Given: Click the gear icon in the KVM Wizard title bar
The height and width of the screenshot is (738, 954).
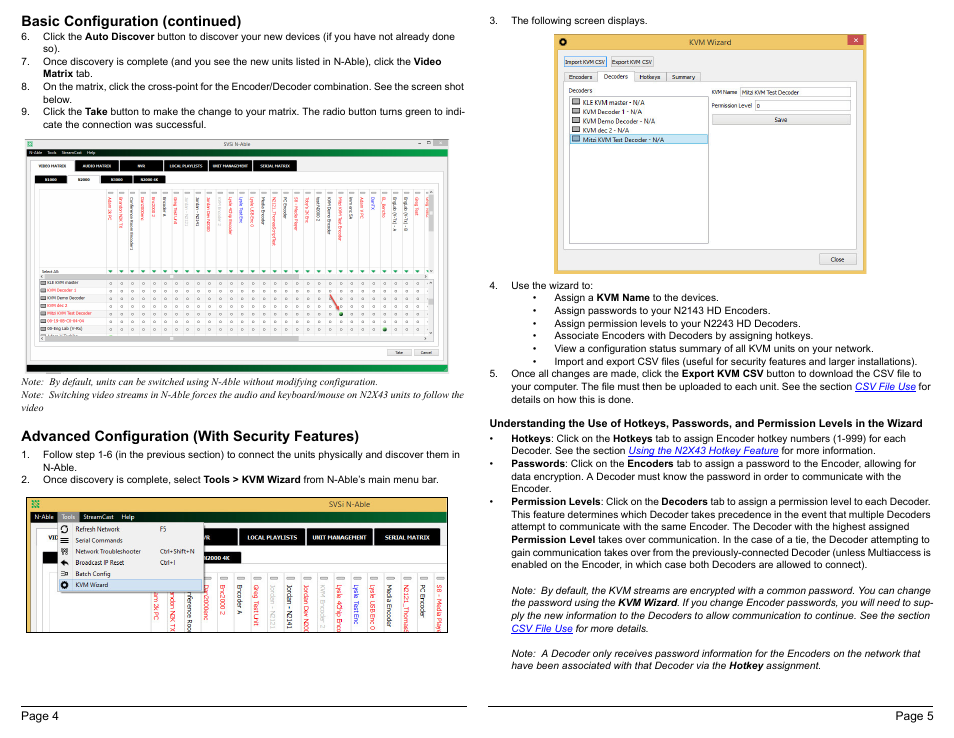Looking at the screenshot, I should point(563,42).
